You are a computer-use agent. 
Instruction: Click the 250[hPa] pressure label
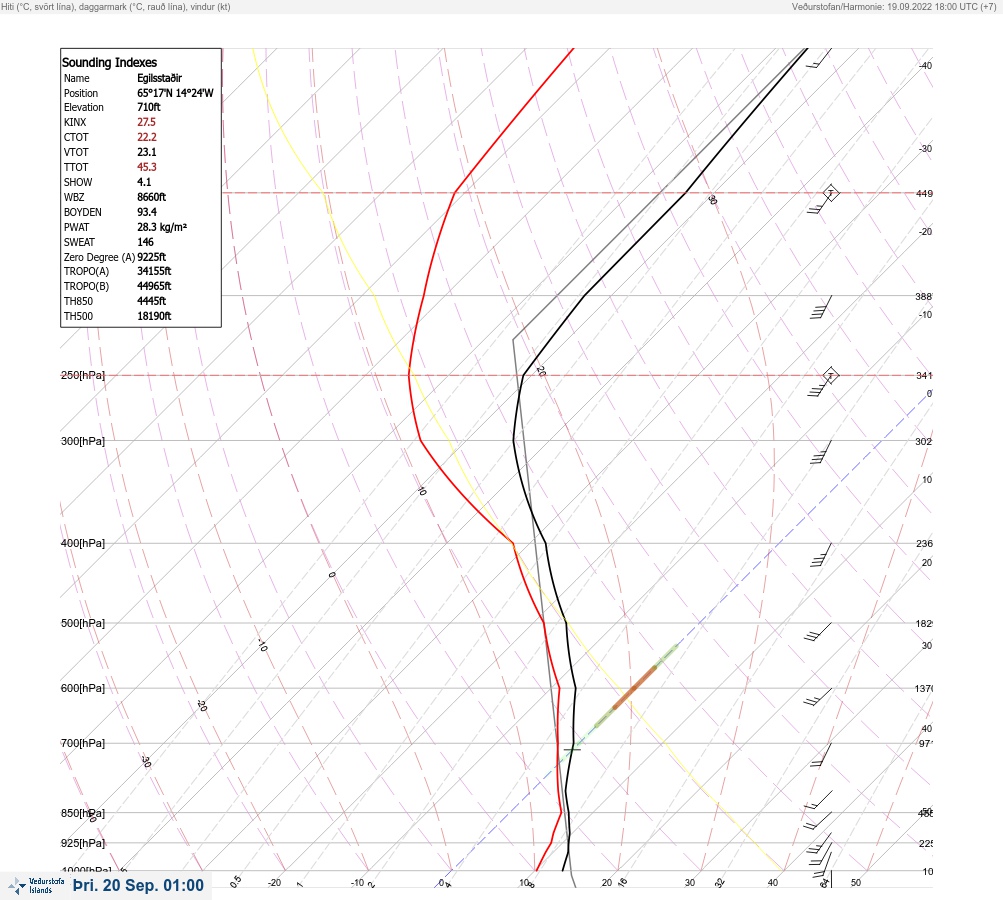83,375
